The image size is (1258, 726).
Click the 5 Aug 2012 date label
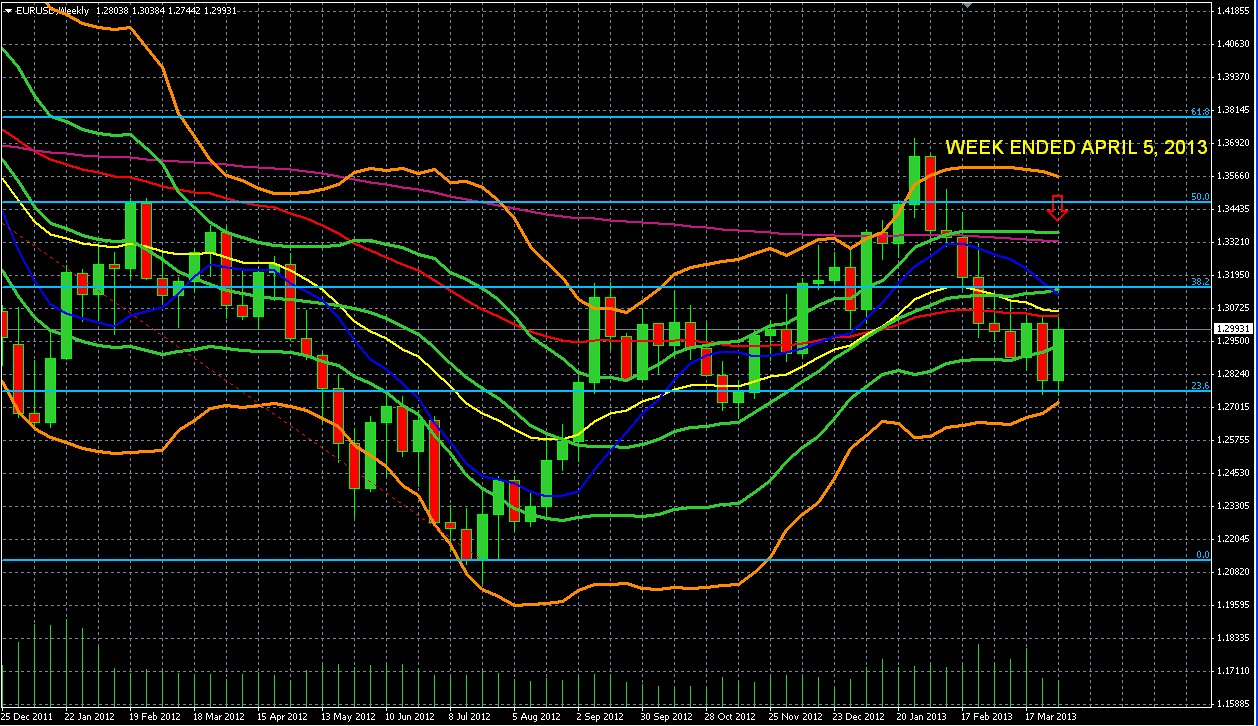534,717
